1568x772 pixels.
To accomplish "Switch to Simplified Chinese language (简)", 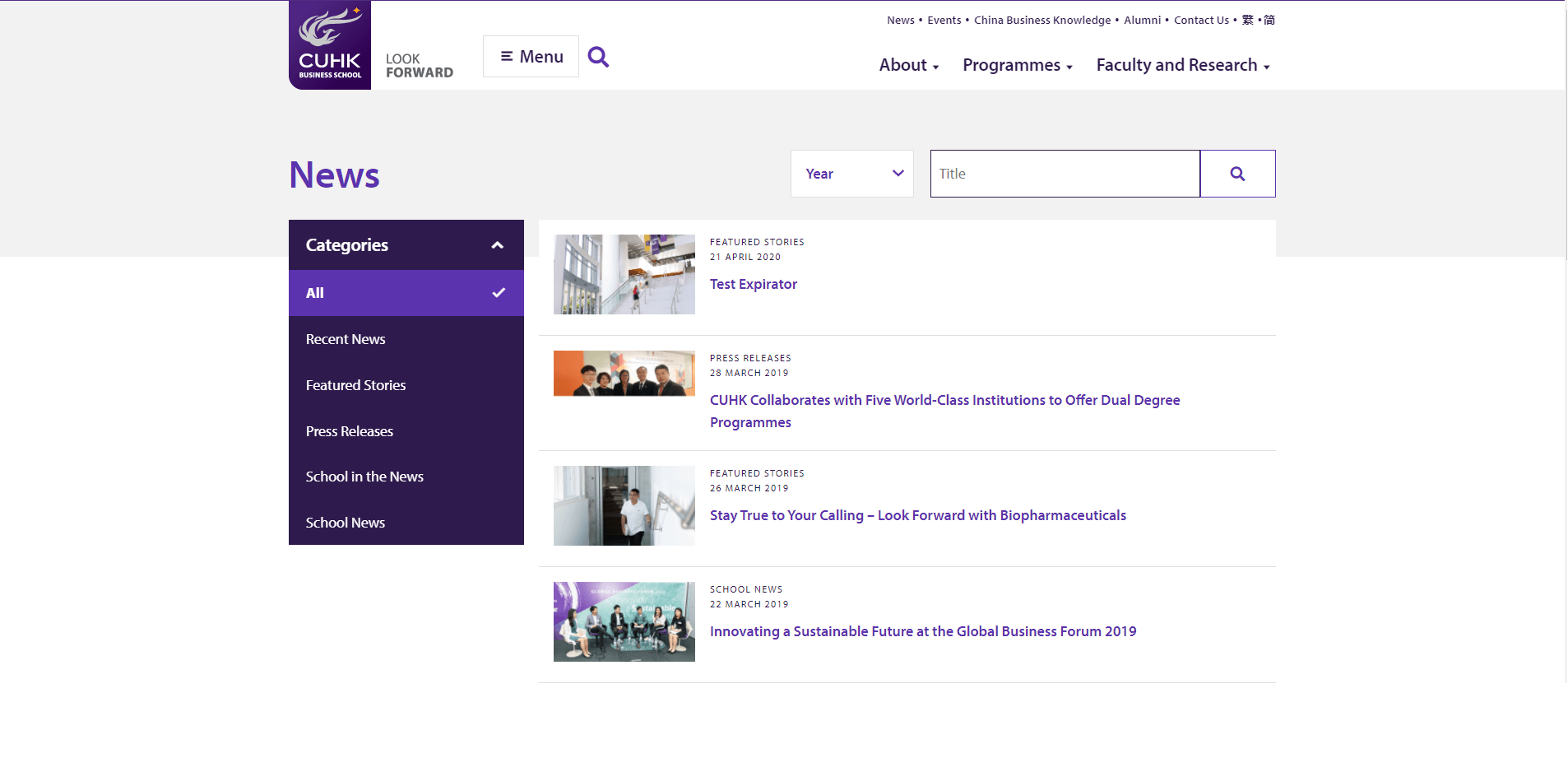I will [1269, 20].
